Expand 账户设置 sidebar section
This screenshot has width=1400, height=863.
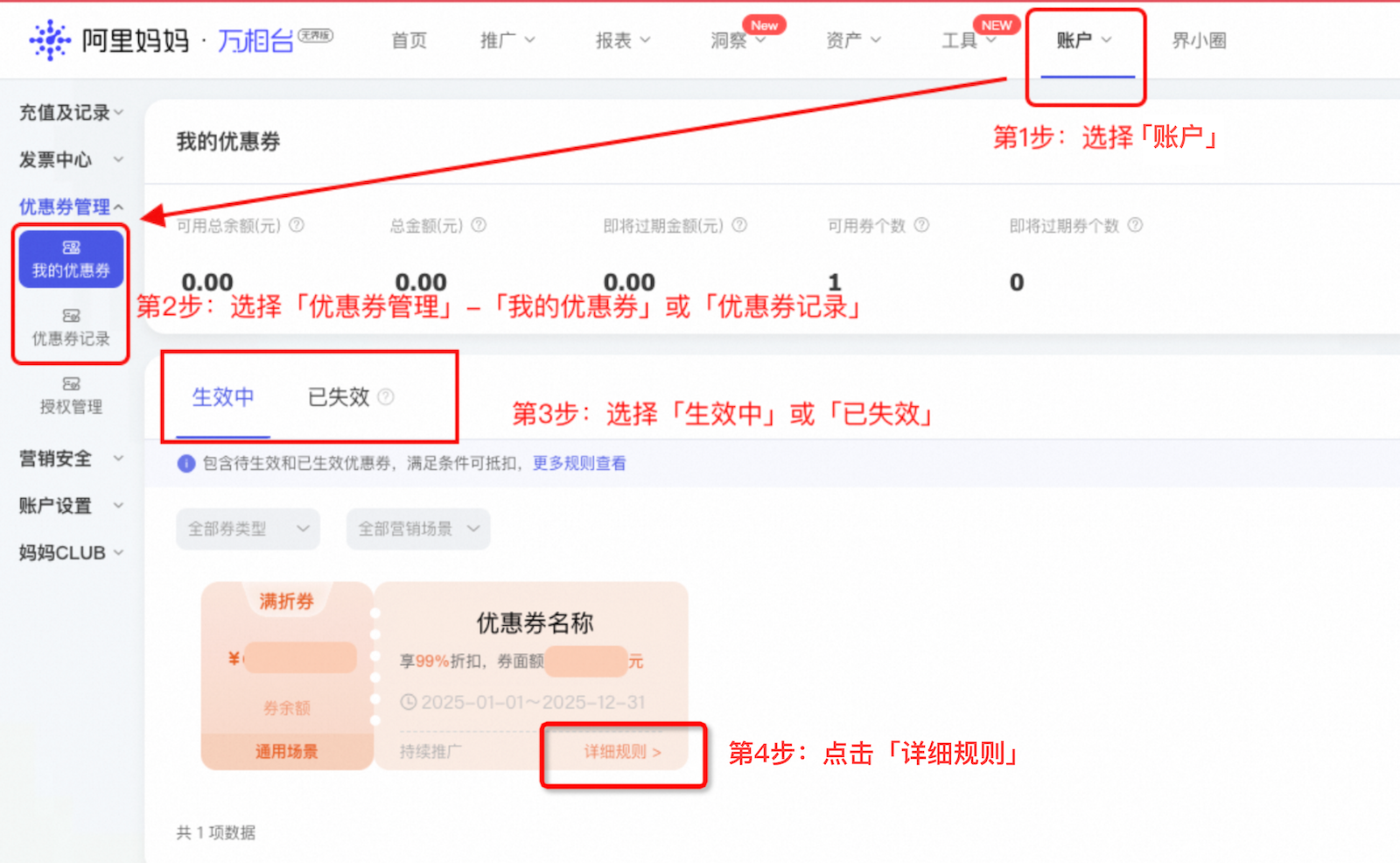72,505
